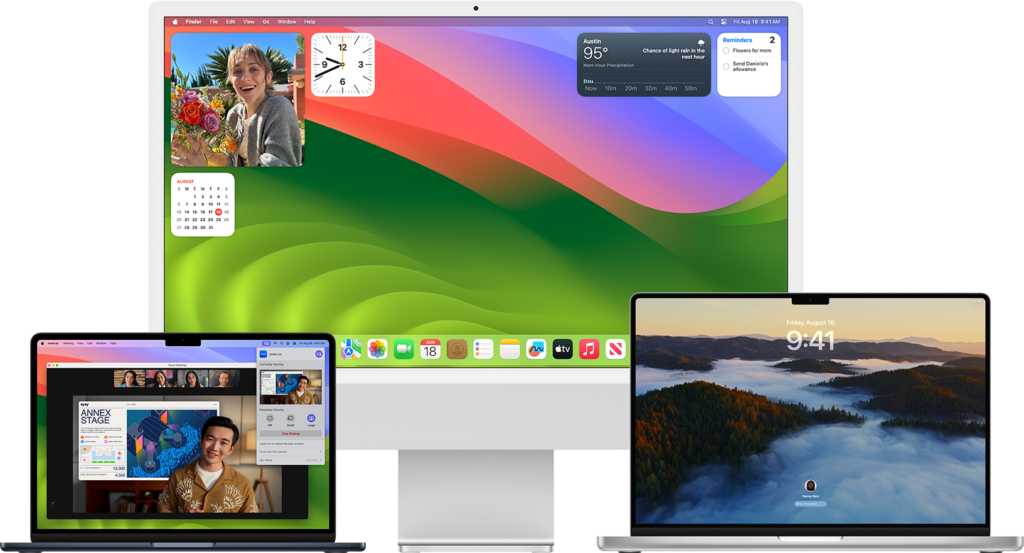Launch Photos from the iMac dock
The image size is (1024, 553).
click(x=377, y=349)
